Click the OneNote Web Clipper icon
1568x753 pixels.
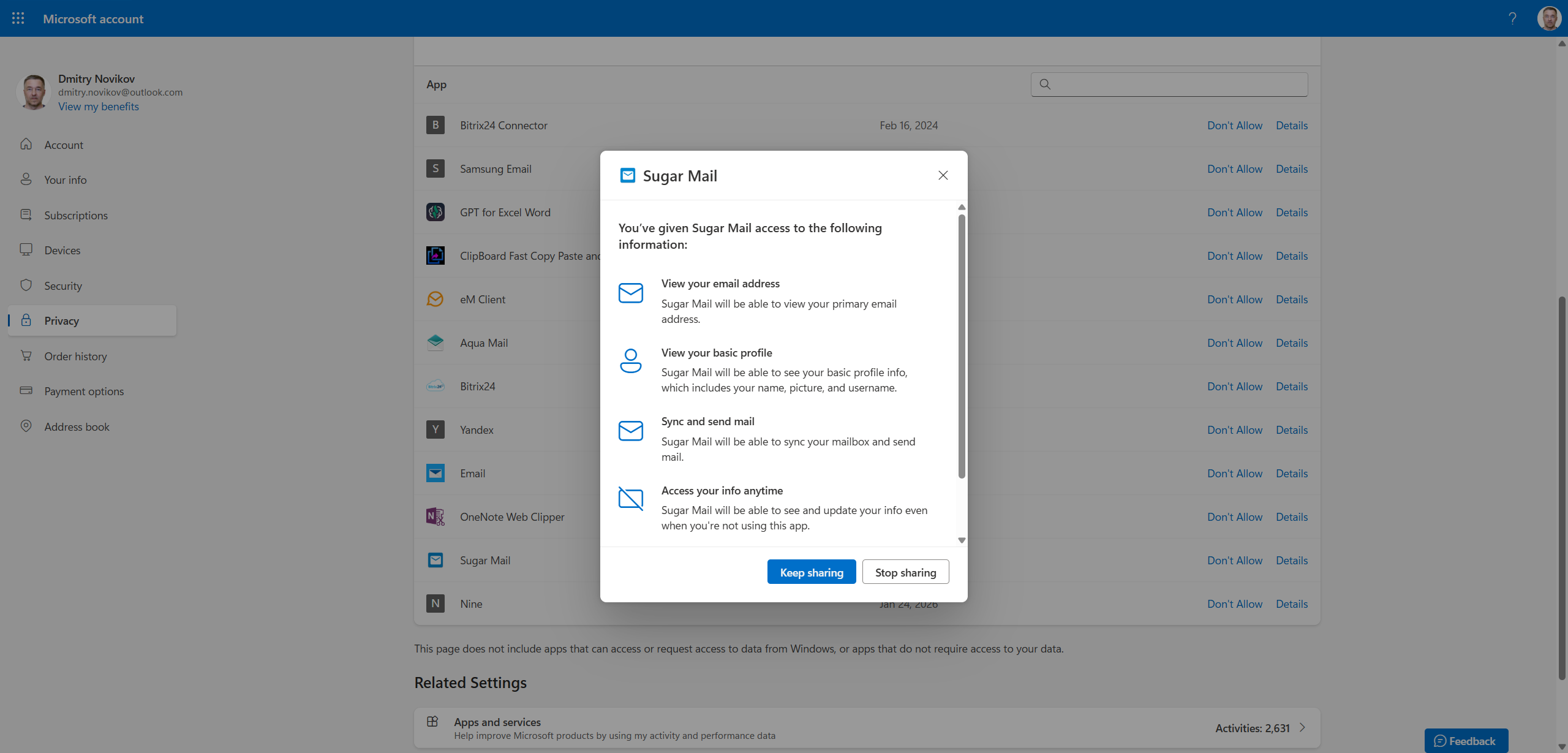pyautogui.click(x=435, y=517)
